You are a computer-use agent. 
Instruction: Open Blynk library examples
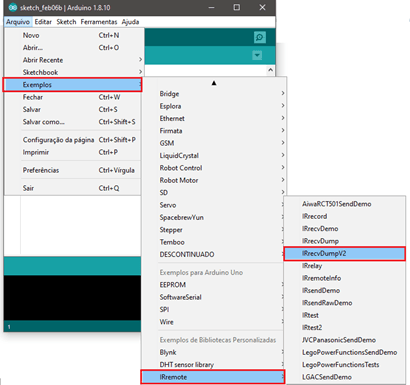pyautogui.click(x=213, y=352)
